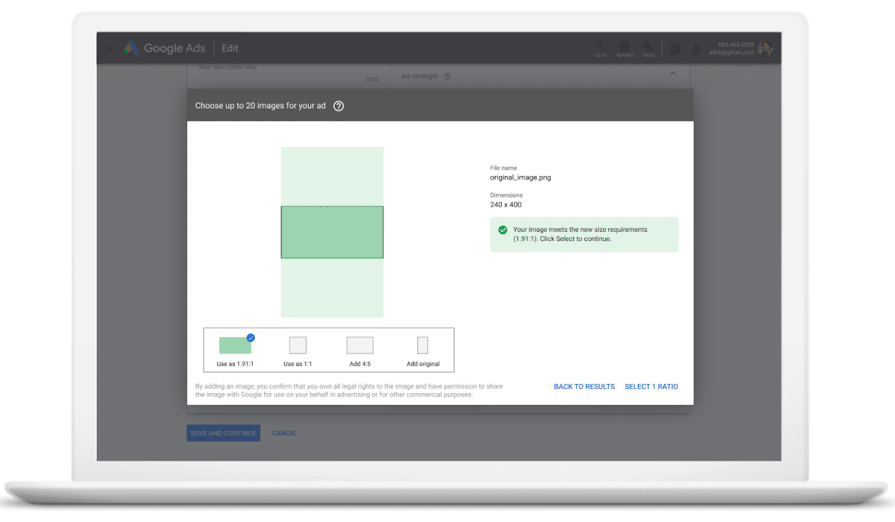Click the Cancel link below dialog
Screen dimensions: 895x522
tap(284, 433)
